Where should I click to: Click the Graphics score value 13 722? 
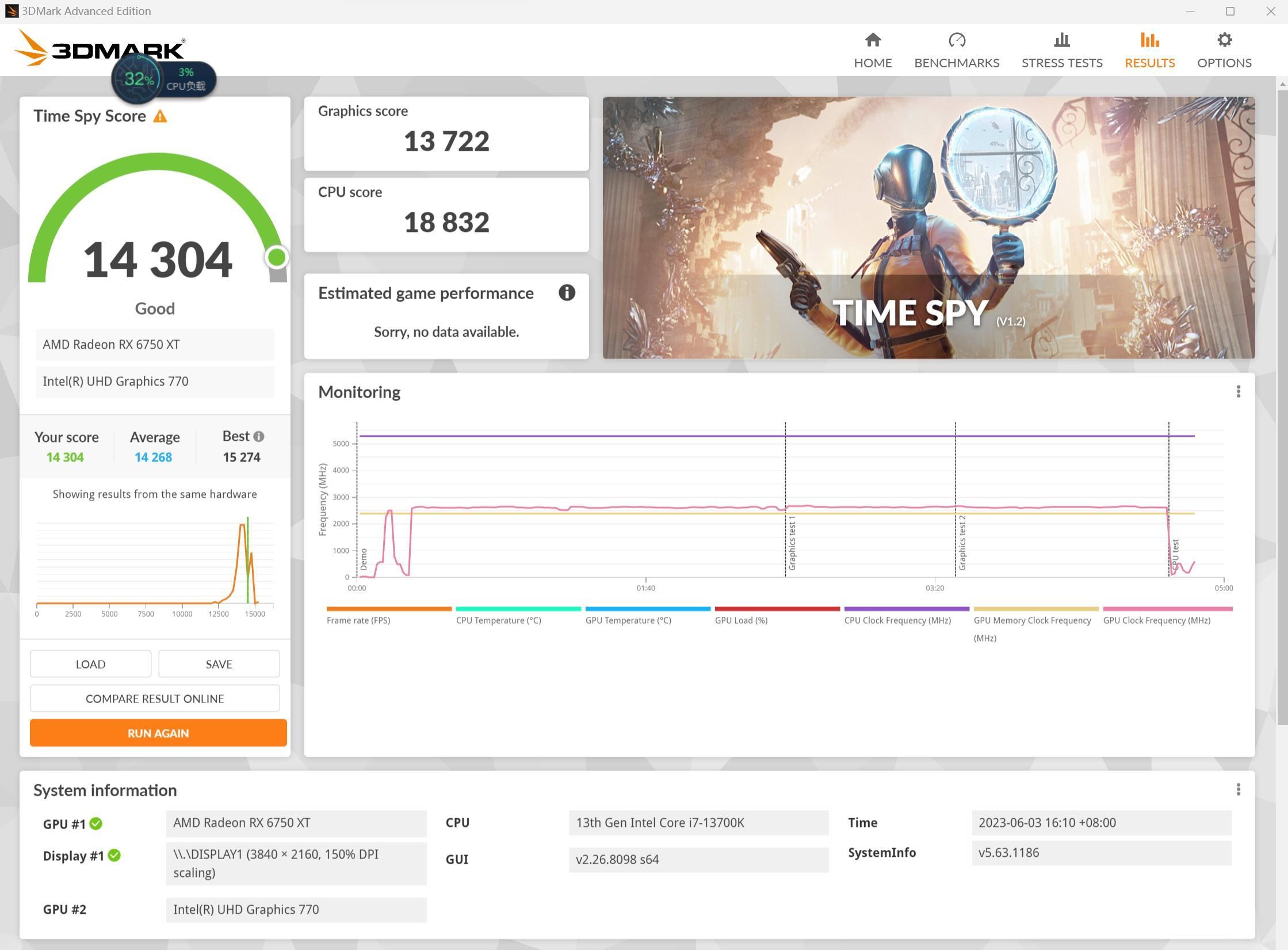(446, 141)
